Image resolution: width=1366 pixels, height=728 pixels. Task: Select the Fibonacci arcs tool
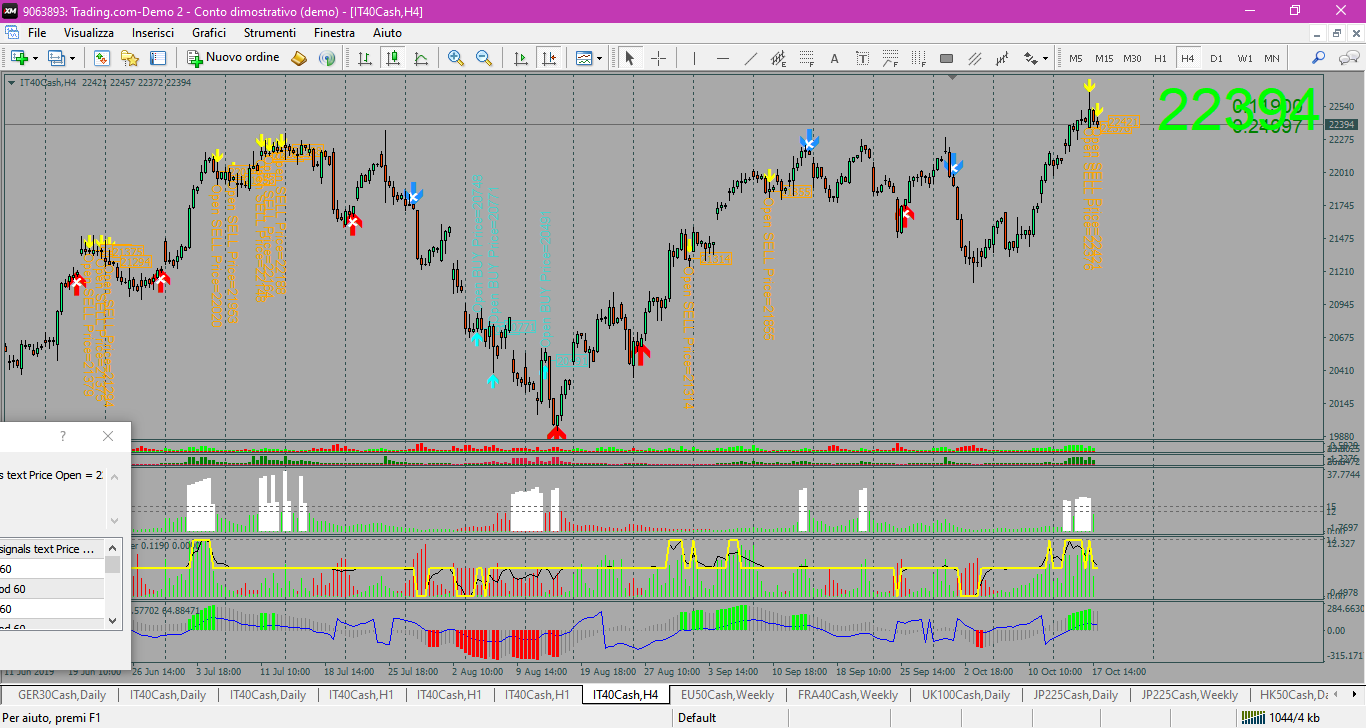pyautogui.click(x=890, y=58)
